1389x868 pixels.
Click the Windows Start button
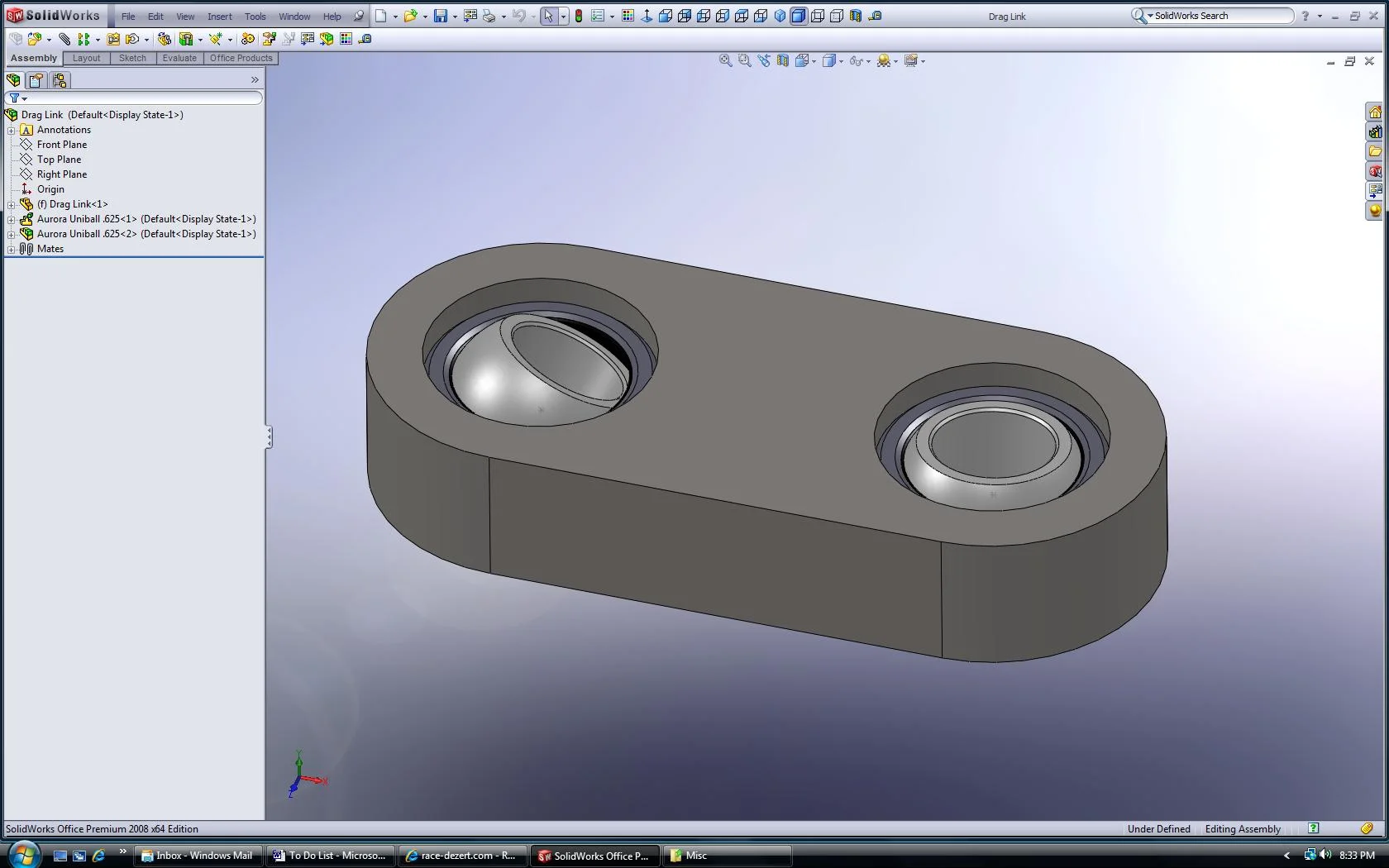[x=23, y=854]
